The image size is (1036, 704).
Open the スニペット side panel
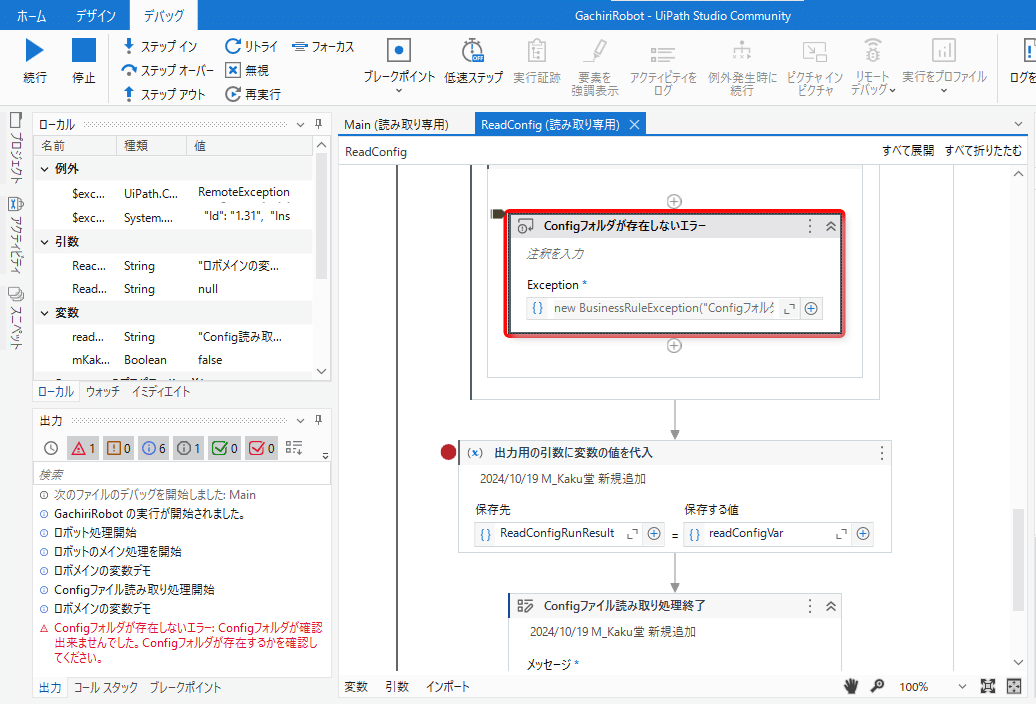(x=15, y=317)
